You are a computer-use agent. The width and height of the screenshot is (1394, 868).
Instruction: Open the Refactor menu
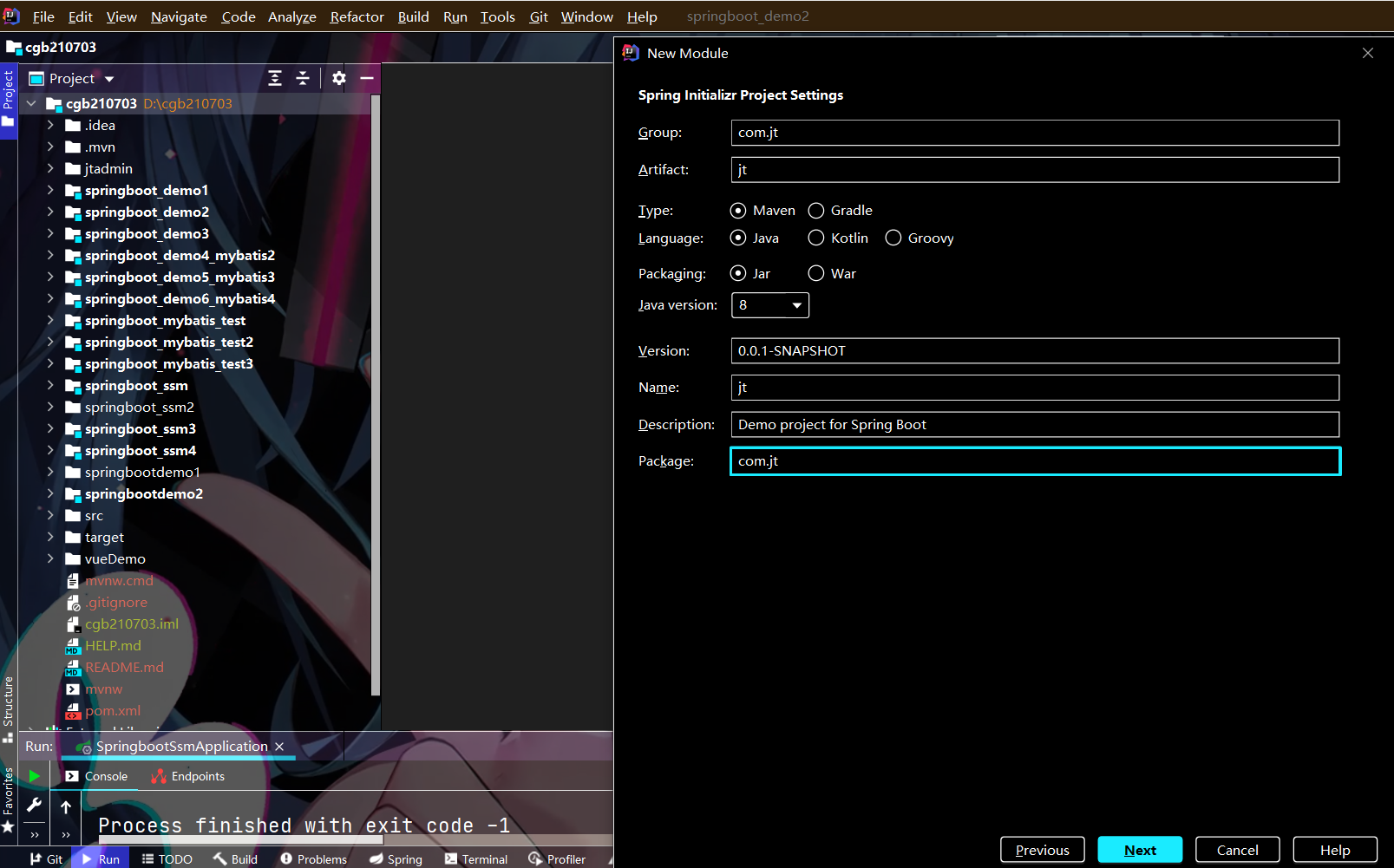(357, 16)
